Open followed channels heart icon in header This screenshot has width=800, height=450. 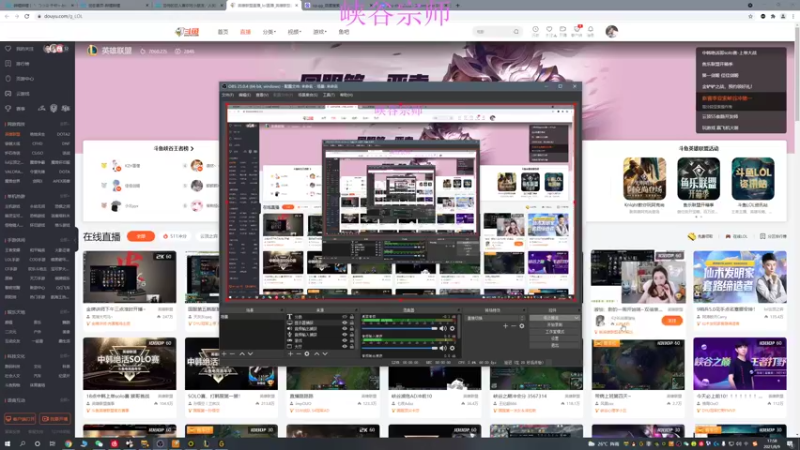point(549,30)
